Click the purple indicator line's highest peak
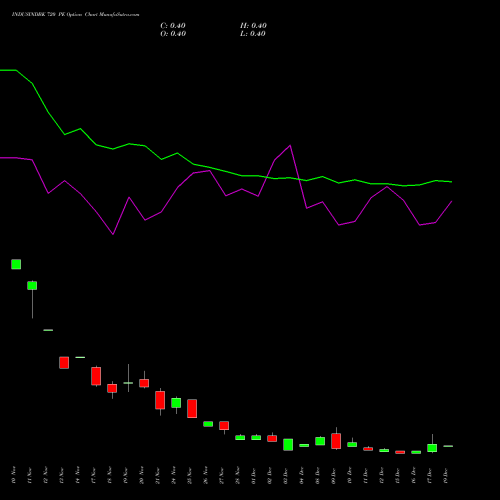 tap(290, 146)
